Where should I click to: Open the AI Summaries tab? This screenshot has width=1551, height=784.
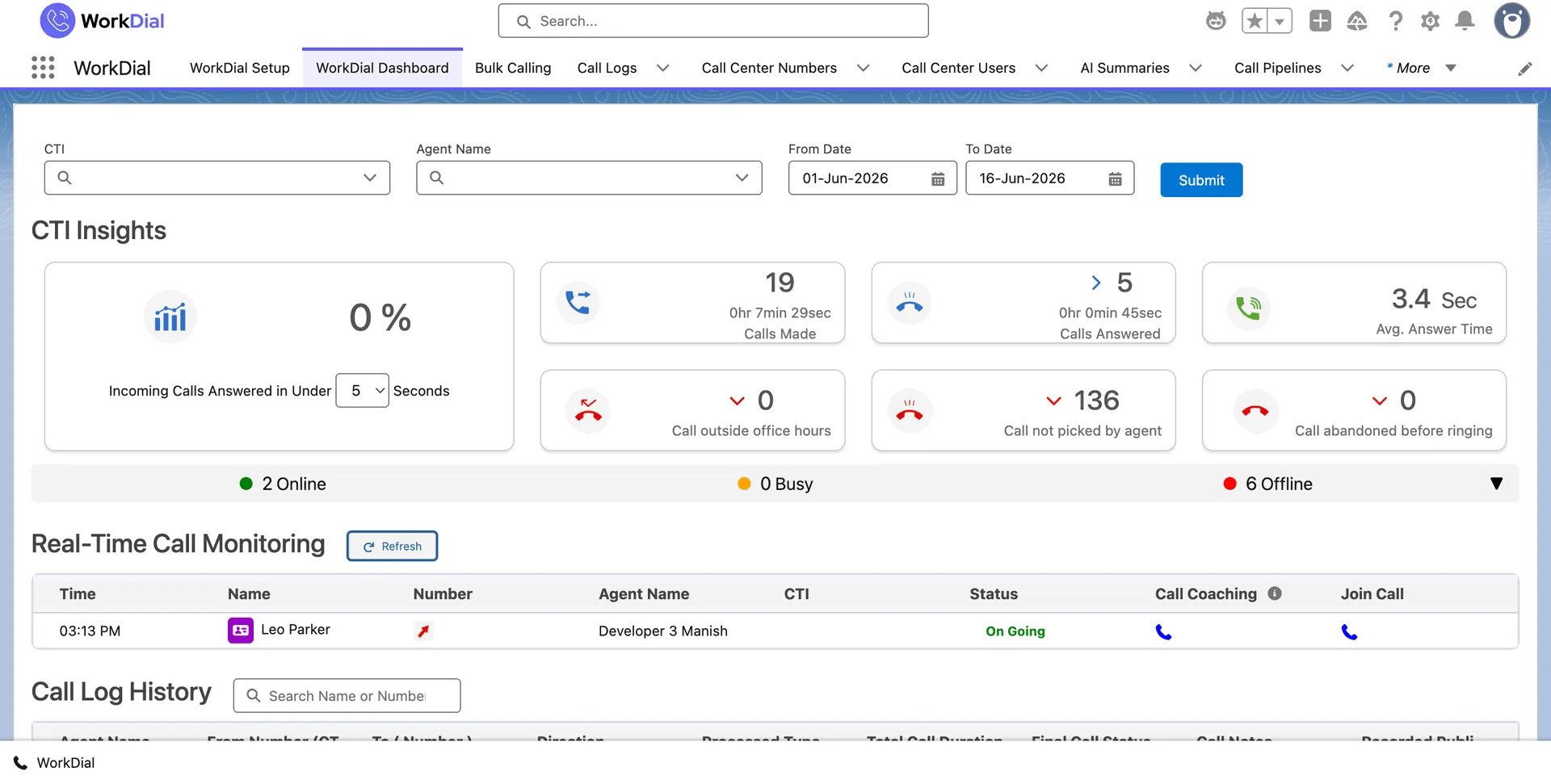[1124, 68]
